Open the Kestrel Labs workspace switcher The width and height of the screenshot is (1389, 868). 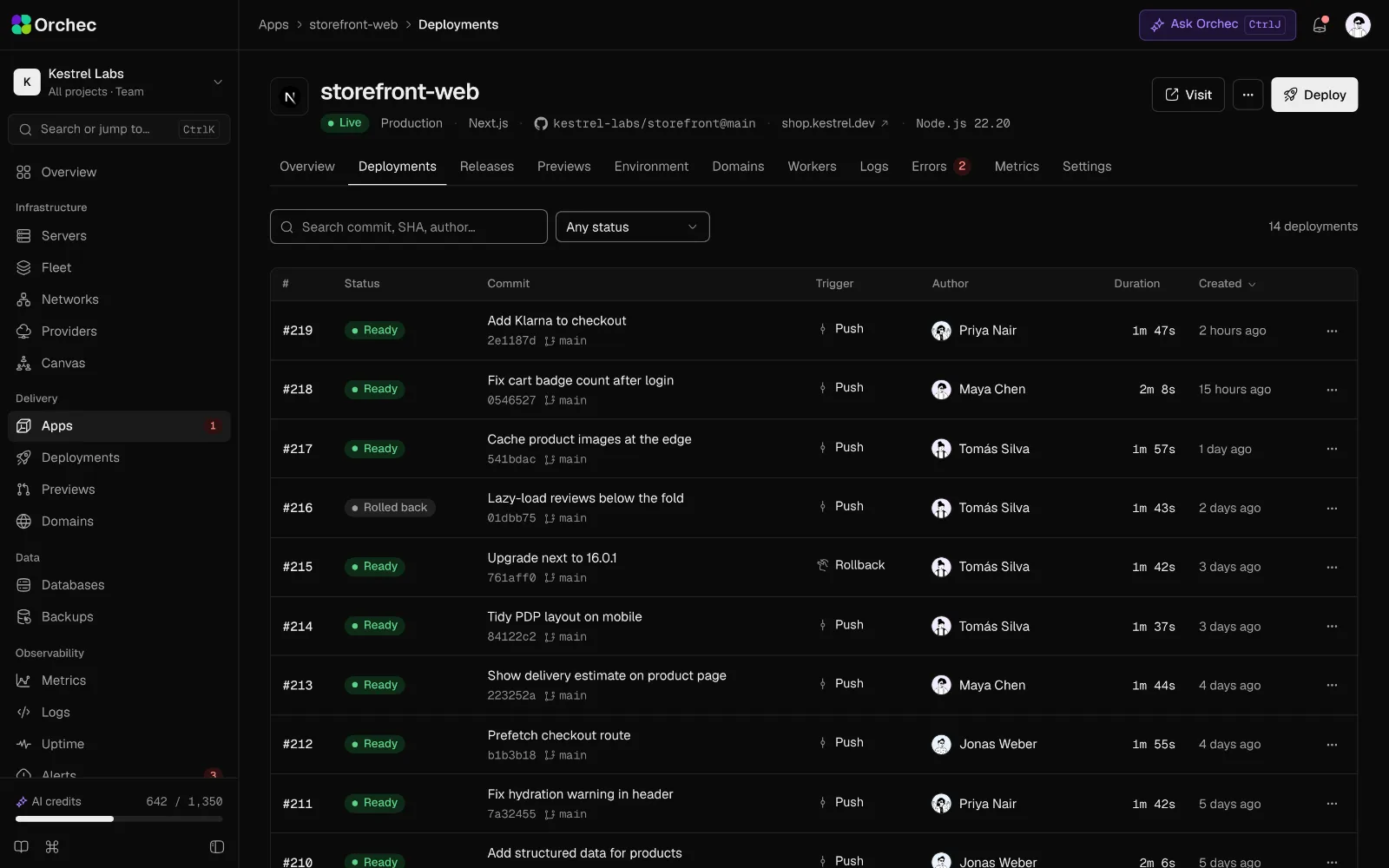pos(119,82)
